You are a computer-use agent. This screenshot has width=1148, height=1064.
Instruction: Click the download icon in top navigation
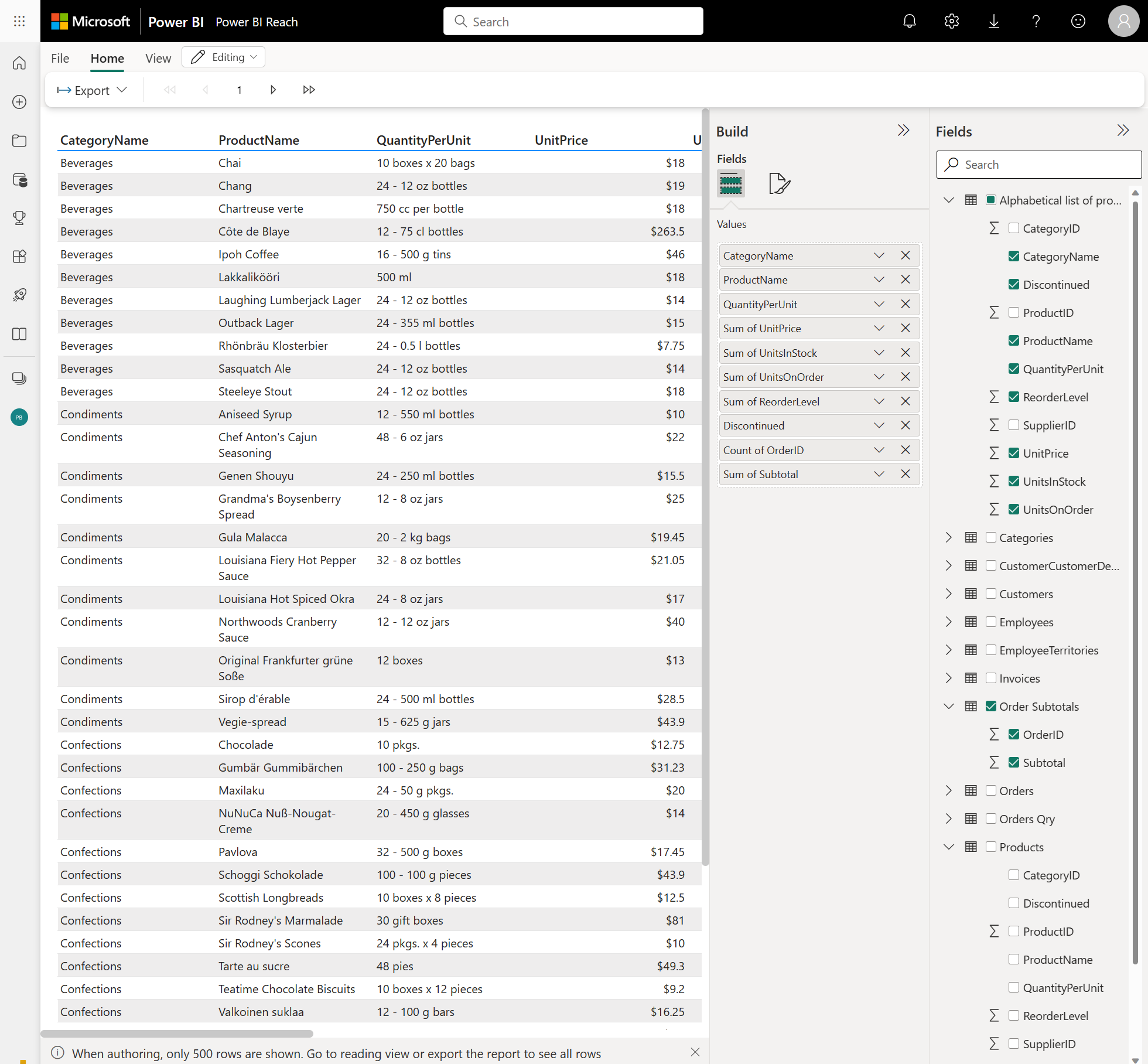[x=992, y=21]
